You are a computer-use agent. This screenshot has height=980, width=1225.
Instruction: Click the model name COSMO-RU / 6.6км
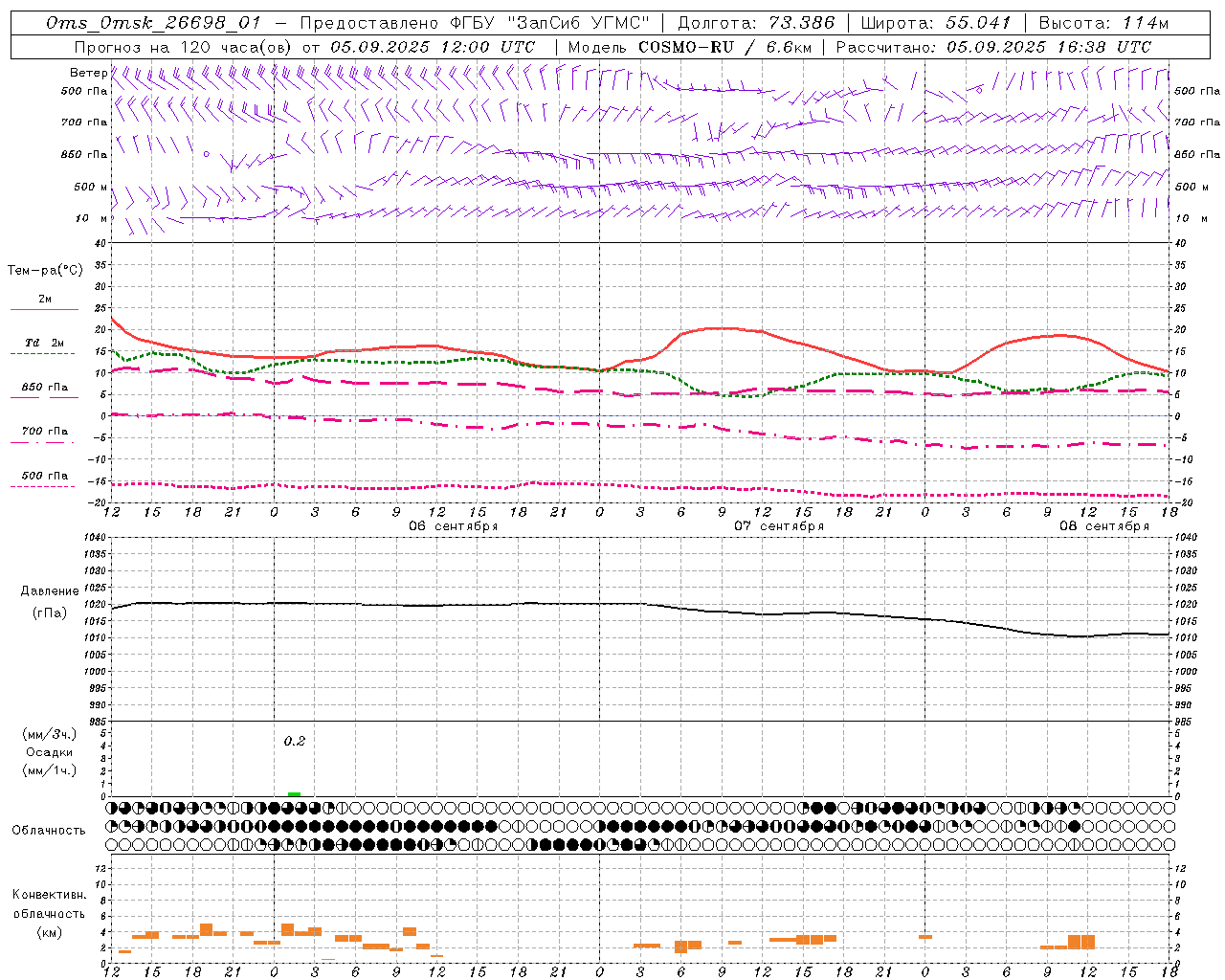724,46
